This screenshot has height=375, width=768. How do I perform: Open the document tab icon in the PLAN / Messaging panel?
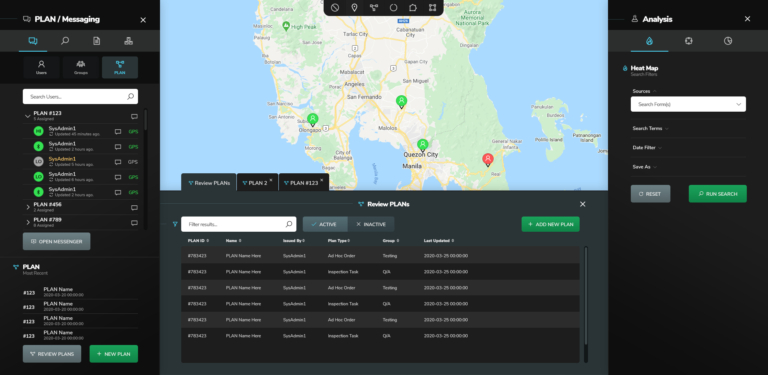click(x=96, y=41)
